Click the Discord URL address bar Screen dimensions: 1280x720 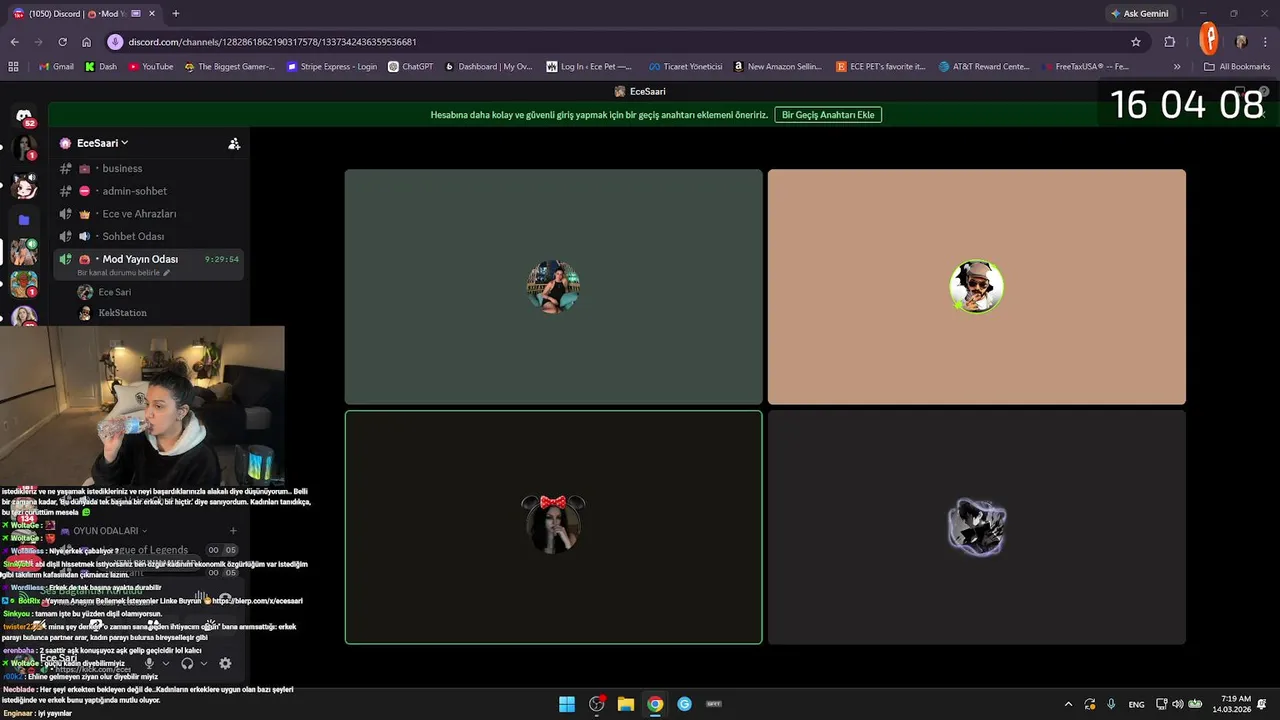pyautogui.click(x=620, y=42)
